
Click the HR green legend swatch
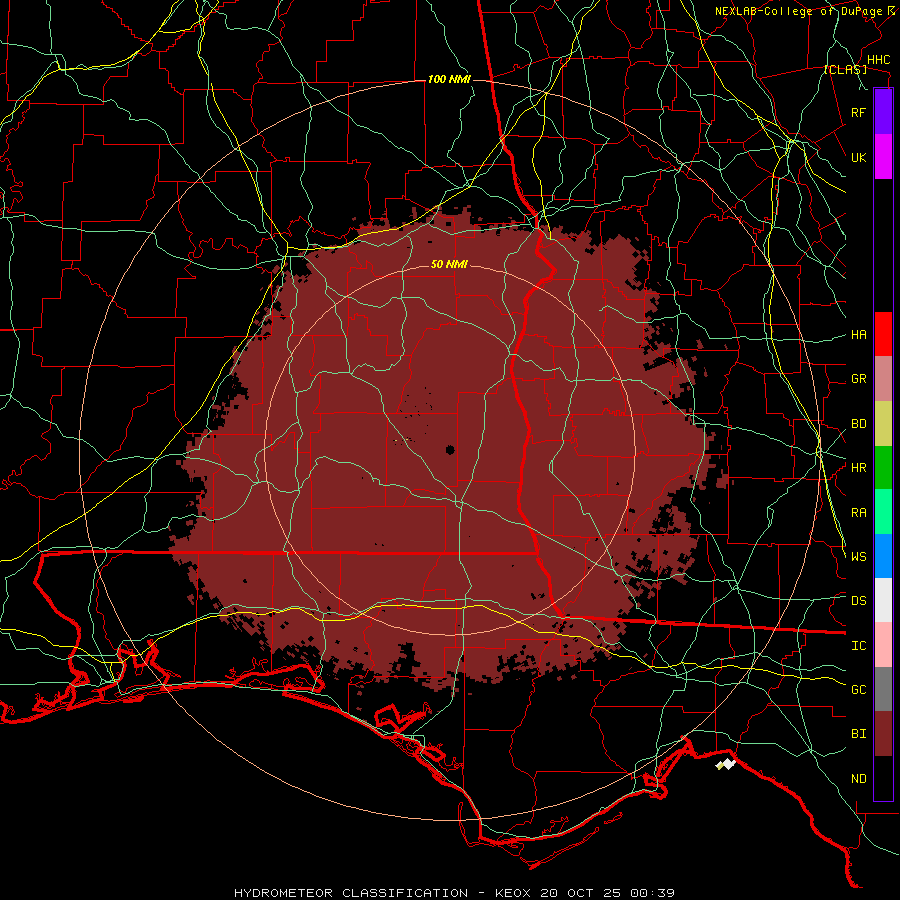[x=883, y=468]
